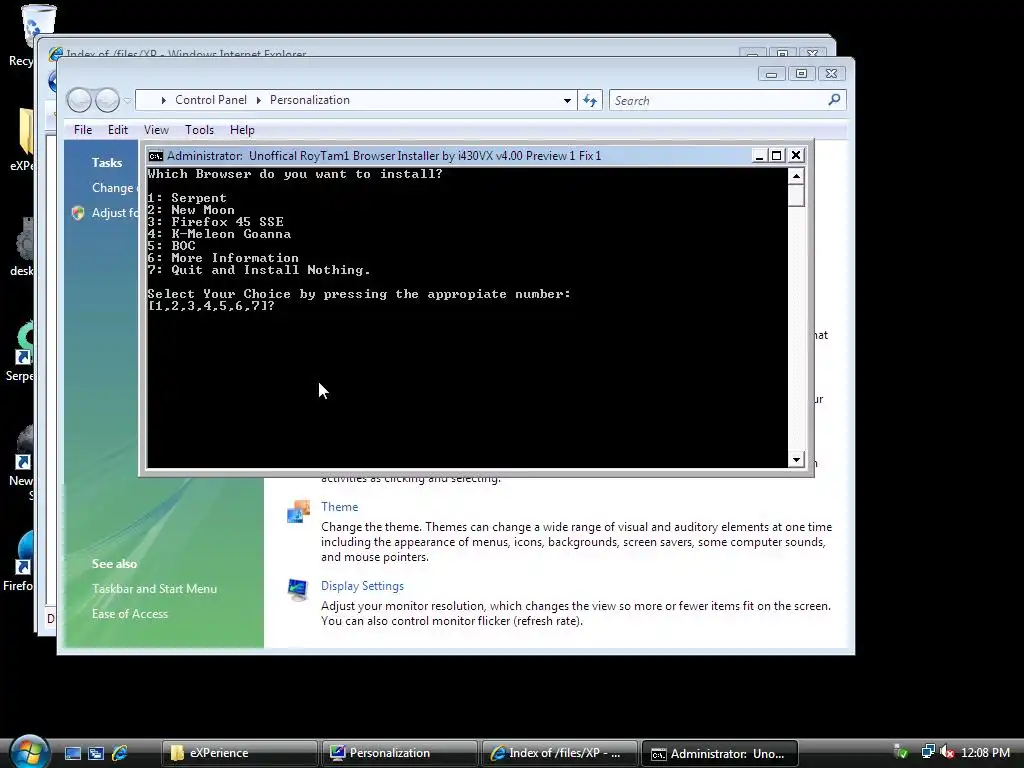Click the '4: K-Meleon Goanna' line
1024x768 pixels.
coord(219,234)
